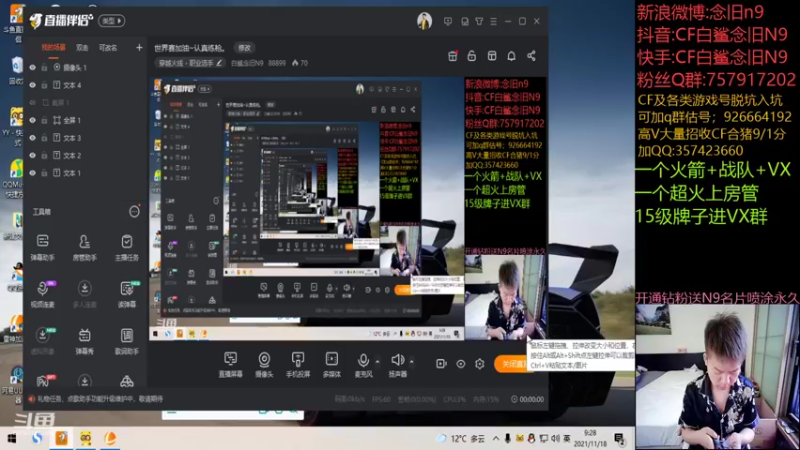Click the lock icon in the top toolbar
Image resolution: width=800 pixels, height=450 pixels.
(472, 56)
